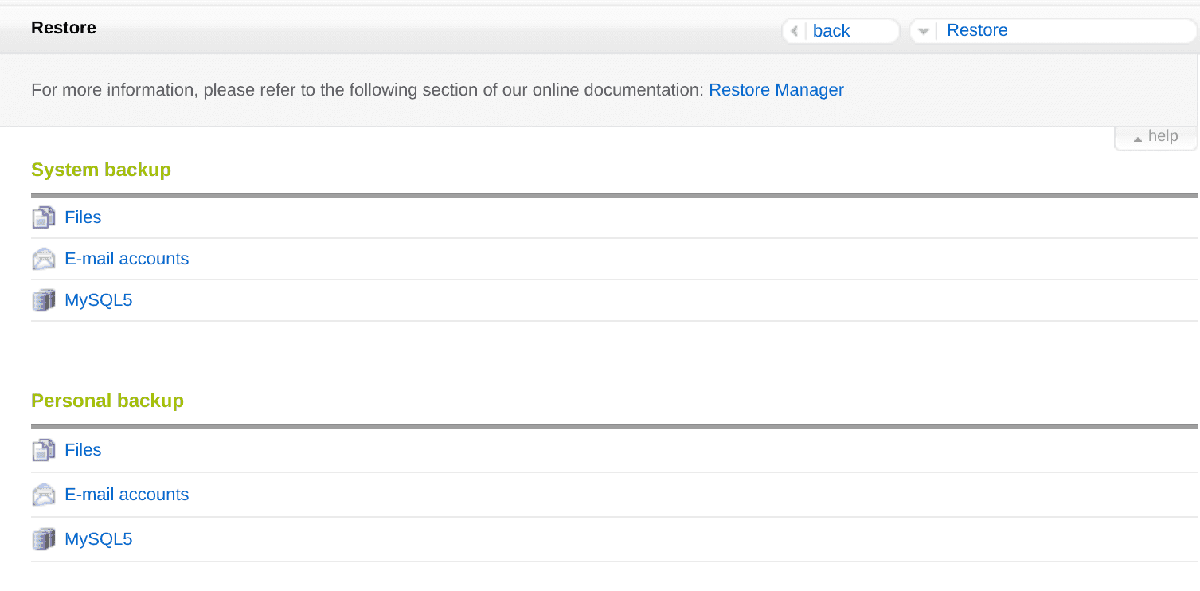Image resolution: width=1200 pixels, height=591 pixels.
Task: Expand the help panel tab
Action: click(x=1156, y=137)
